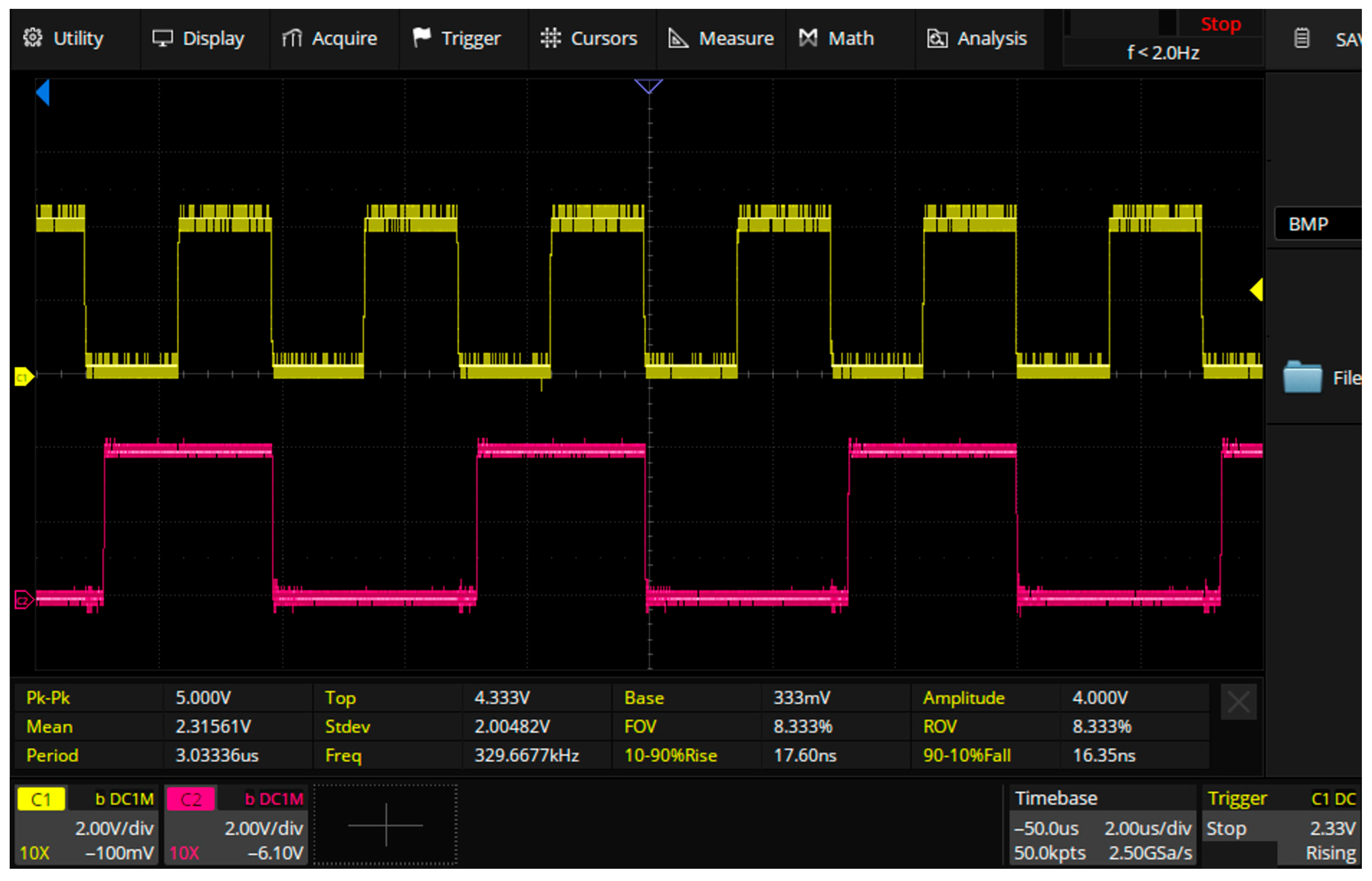Click the C1 -100mV offset value
Screen dimensions: 1372x881
(x=119, y=854)
